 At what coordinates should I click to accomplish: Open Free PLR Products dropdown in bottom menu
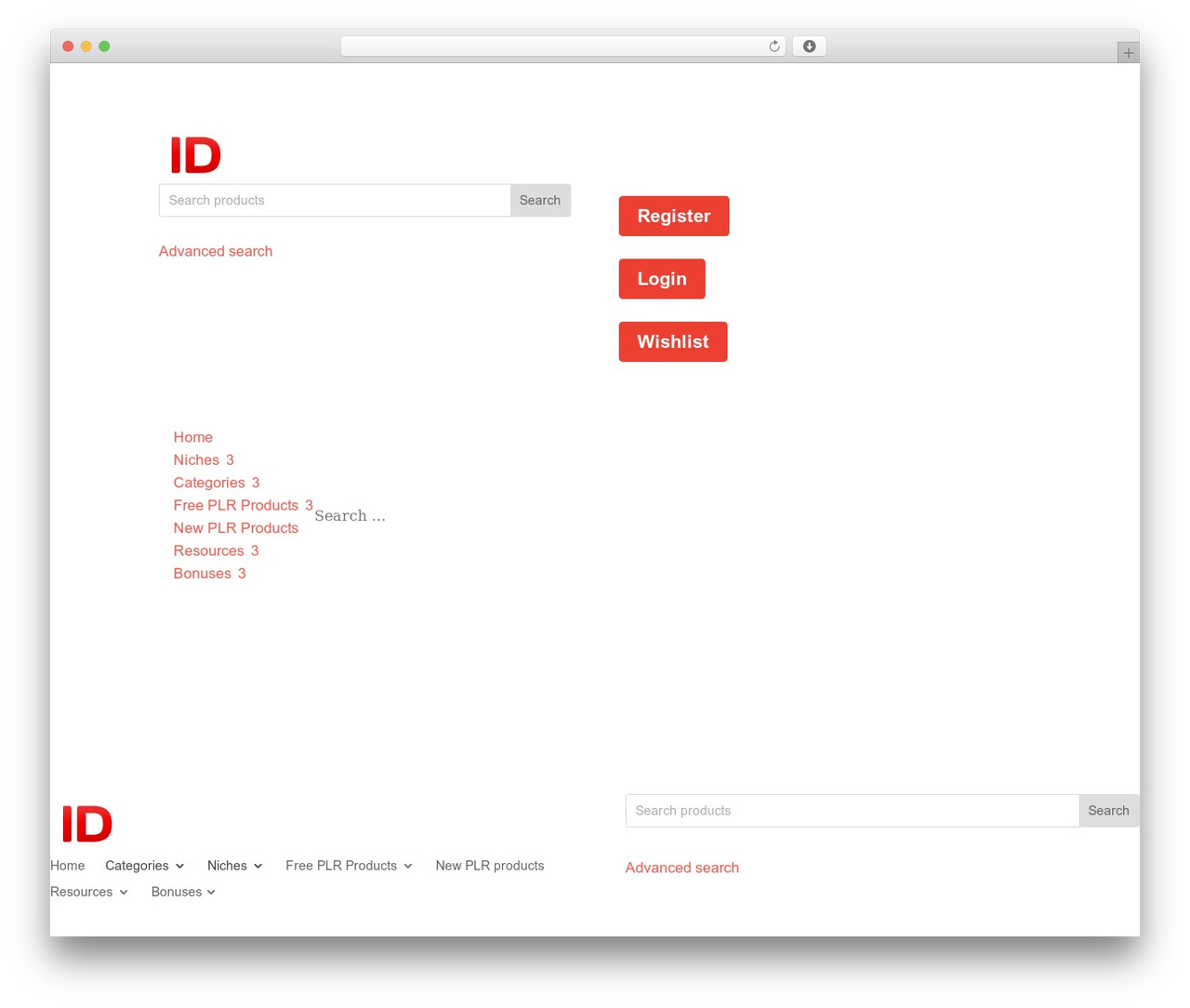350,866
